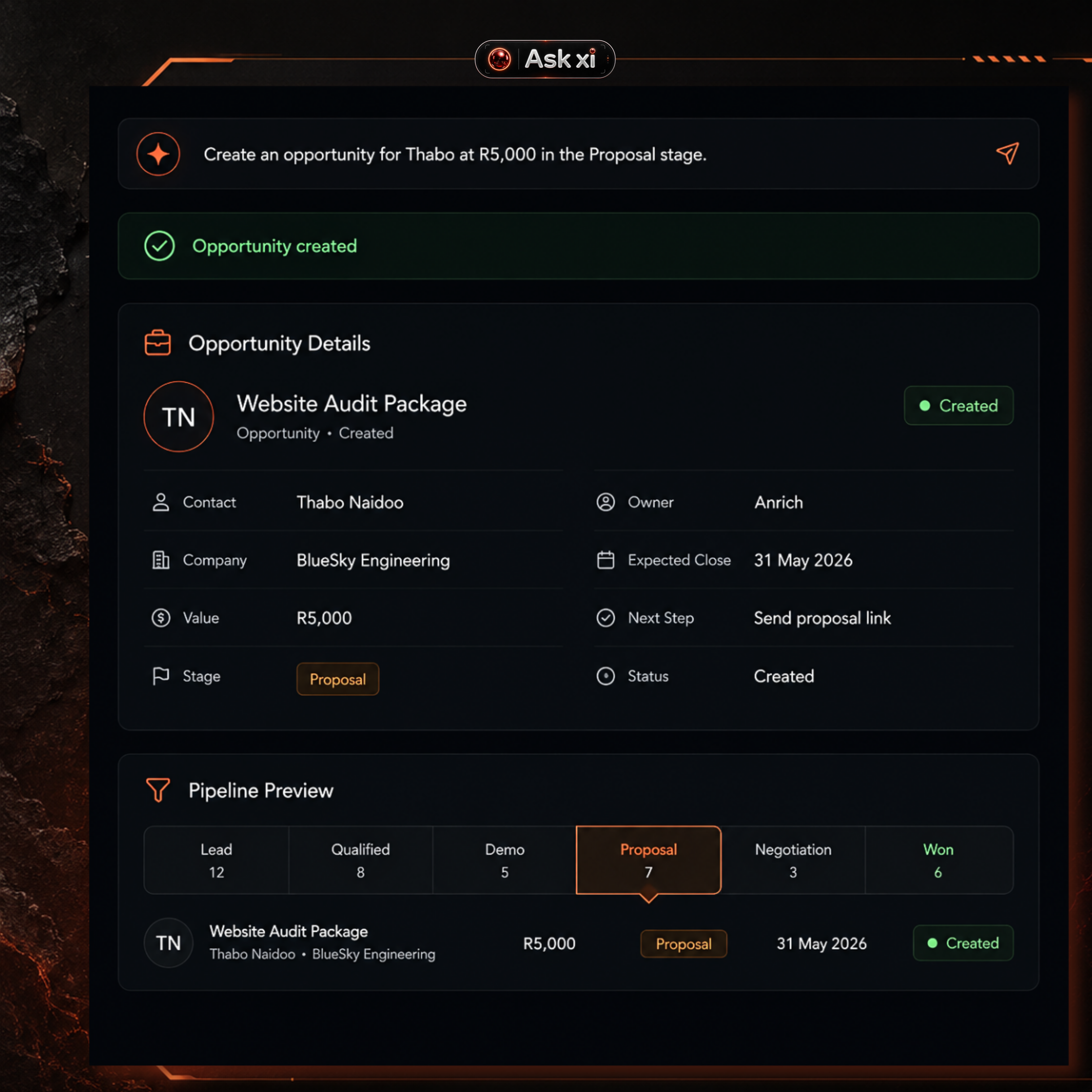Select the Qualified pipeline stage

pyautogui.click(x=361, y=860)
